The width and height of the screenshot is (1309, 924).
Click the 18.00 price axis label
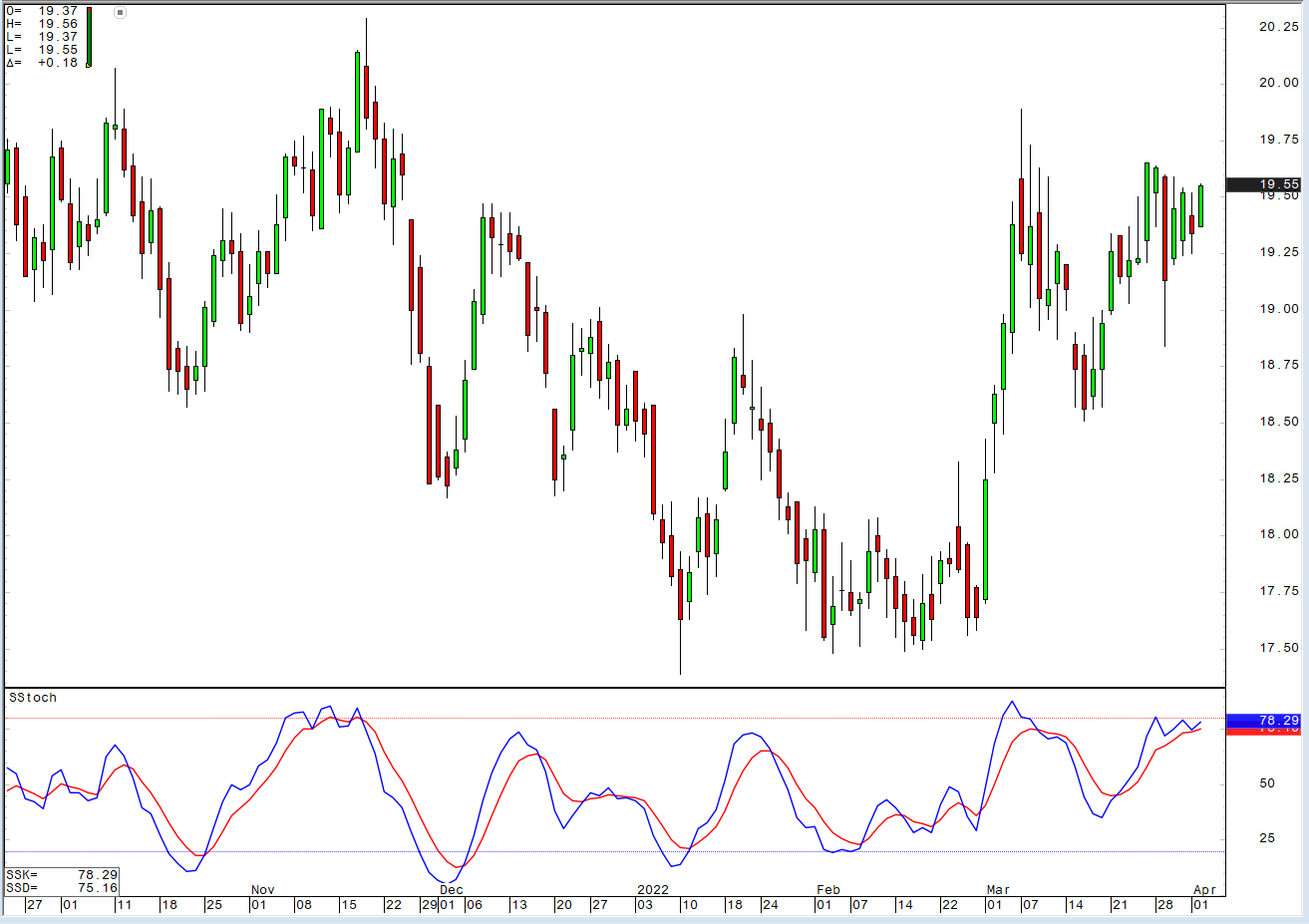(x=1279, y=534)
